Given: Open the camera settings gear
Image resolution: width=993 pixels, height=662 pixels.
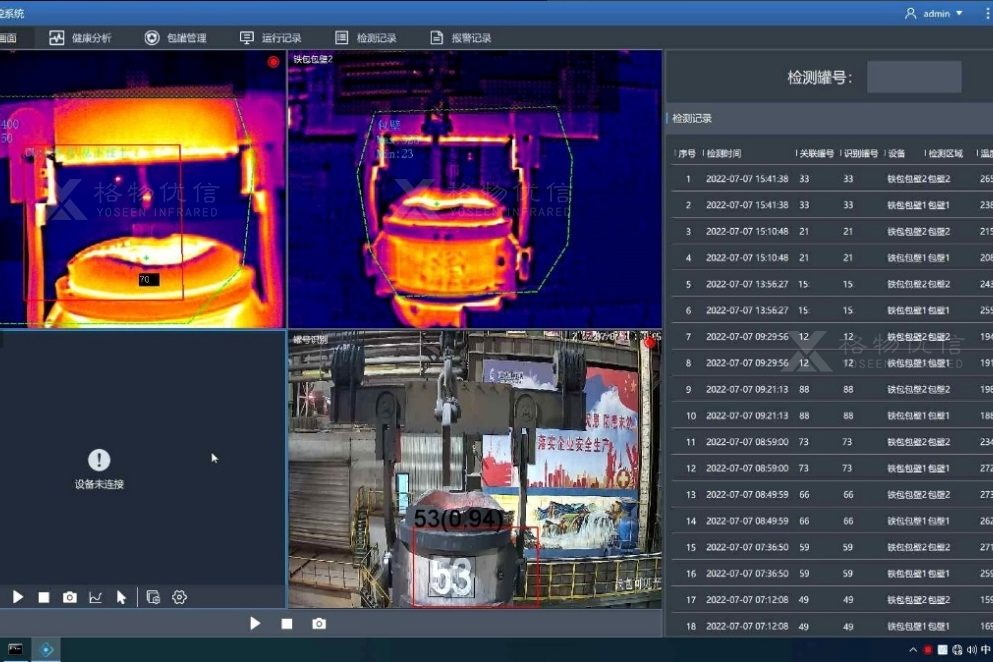Looking at the screenshot, I should (180, 597).
